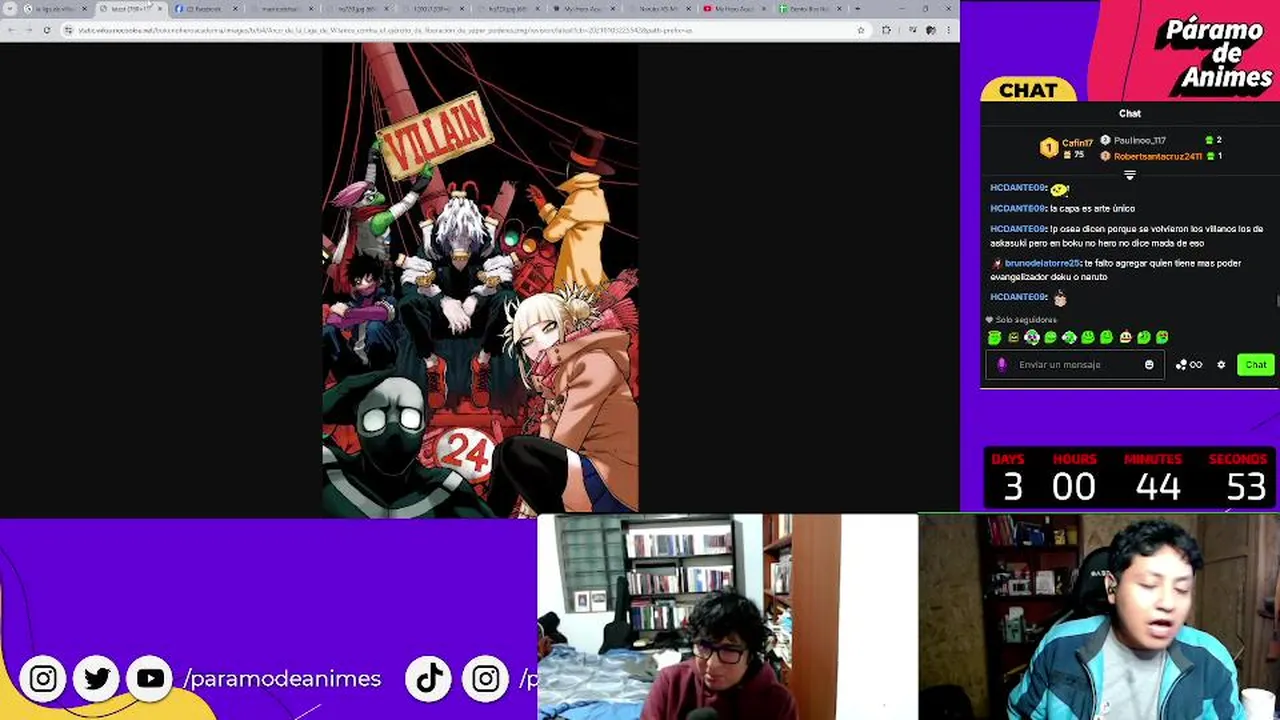
Task: Close the YouTube My Hero Aca tab
Action: pos(762,9)
